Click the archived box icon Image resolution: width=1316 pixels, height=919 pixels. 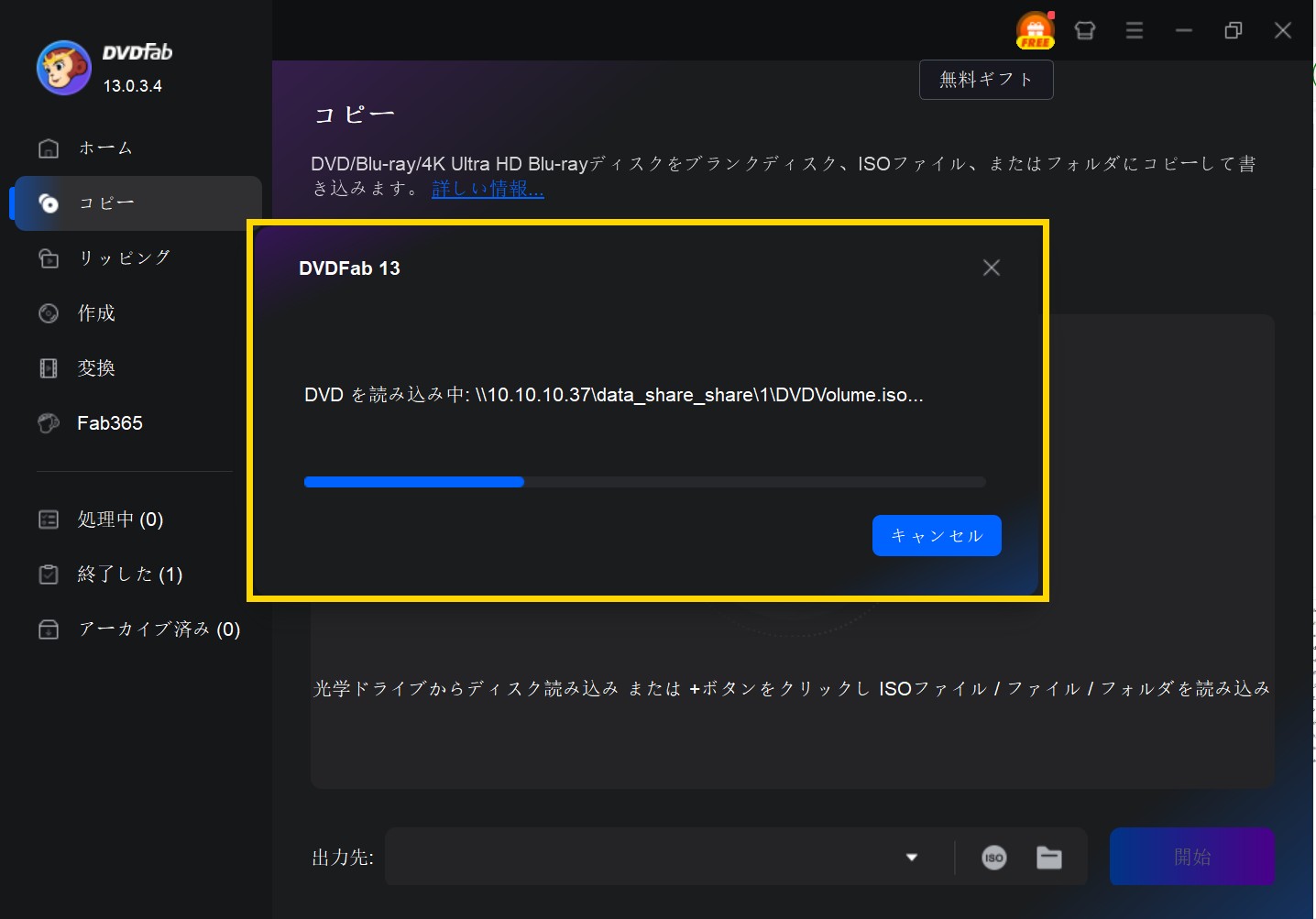(x=49, y=629)
